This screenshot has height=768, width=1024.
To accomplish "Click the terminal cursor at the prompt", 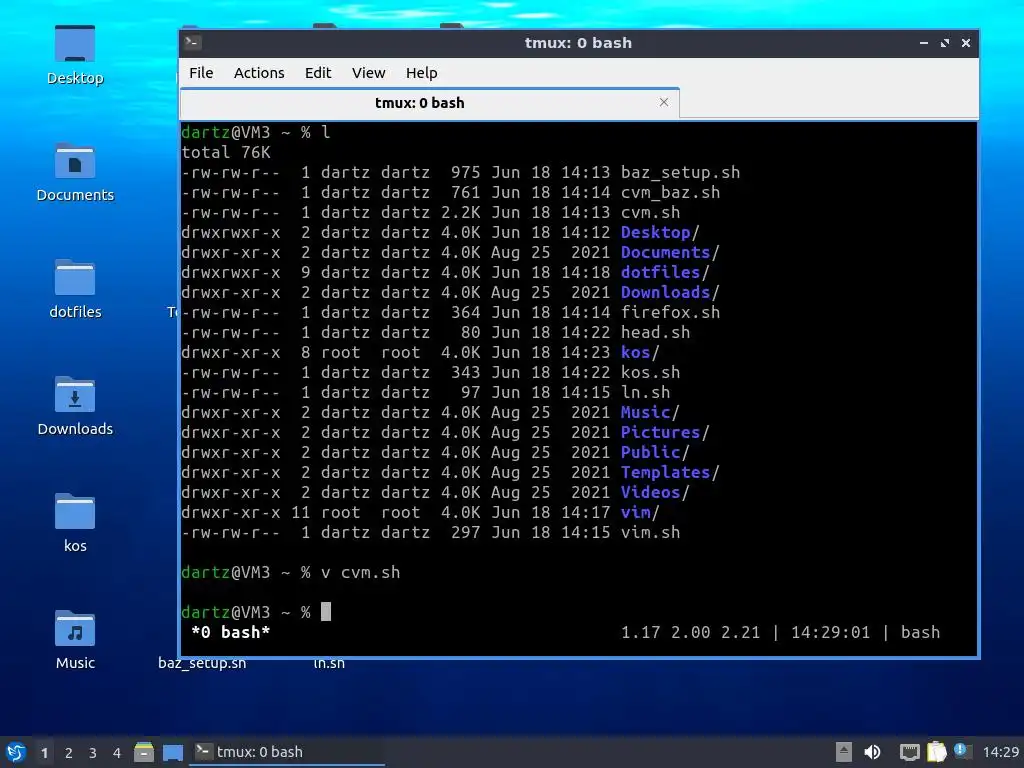I will (326, 612).
